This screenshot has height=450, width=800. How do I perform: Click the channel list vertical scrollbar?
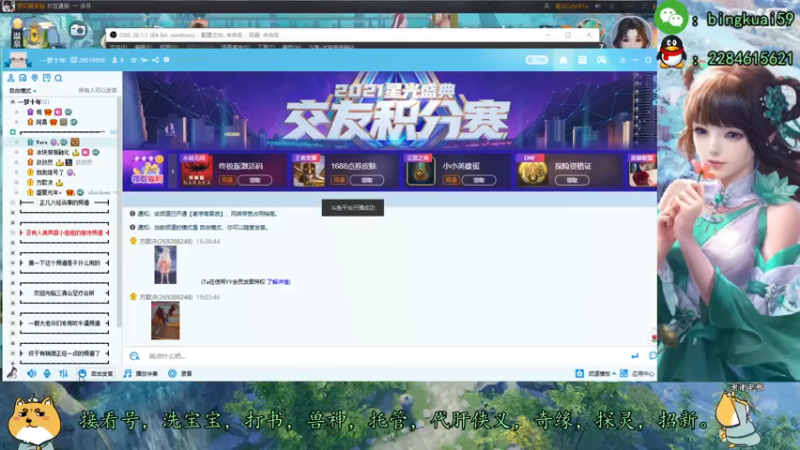(119, 214)
